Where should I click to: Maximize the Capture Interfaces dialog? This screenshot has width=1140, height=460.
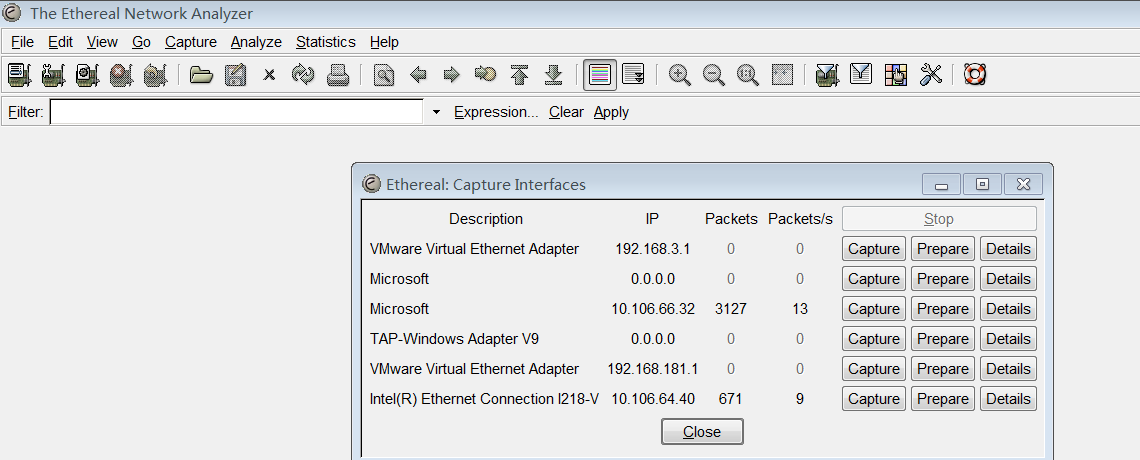pos(982,185)
